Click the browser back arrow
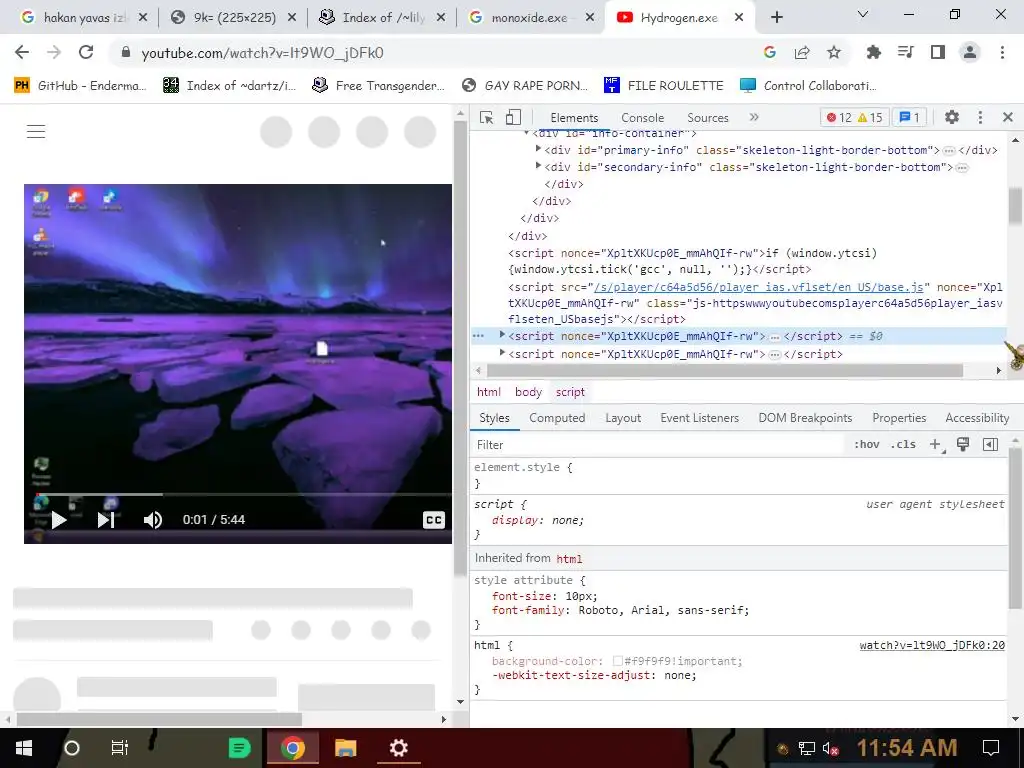Screen dimensions: 1024x768 22,52
